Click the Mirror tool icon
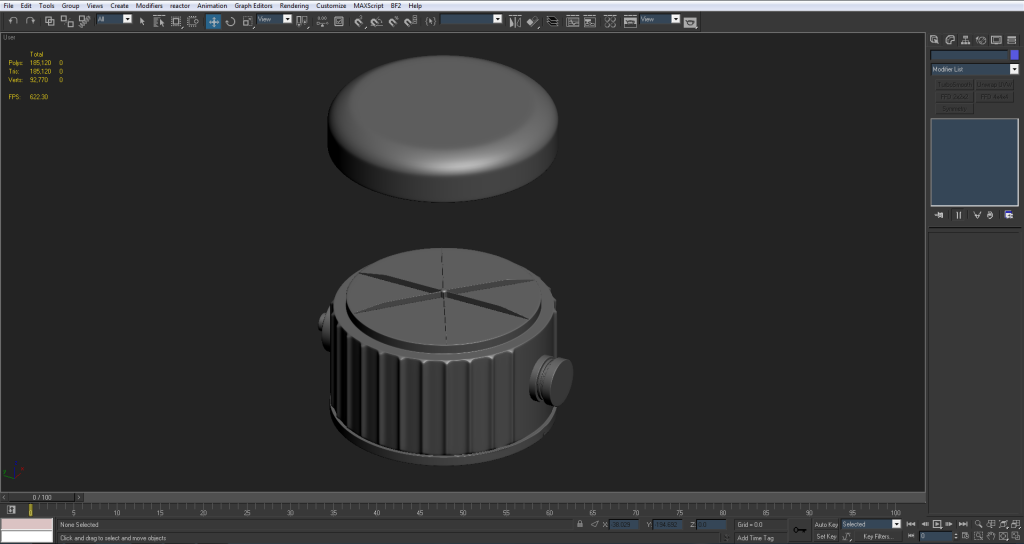Viewport: 1024px width, 544px height. coord(515,21)
